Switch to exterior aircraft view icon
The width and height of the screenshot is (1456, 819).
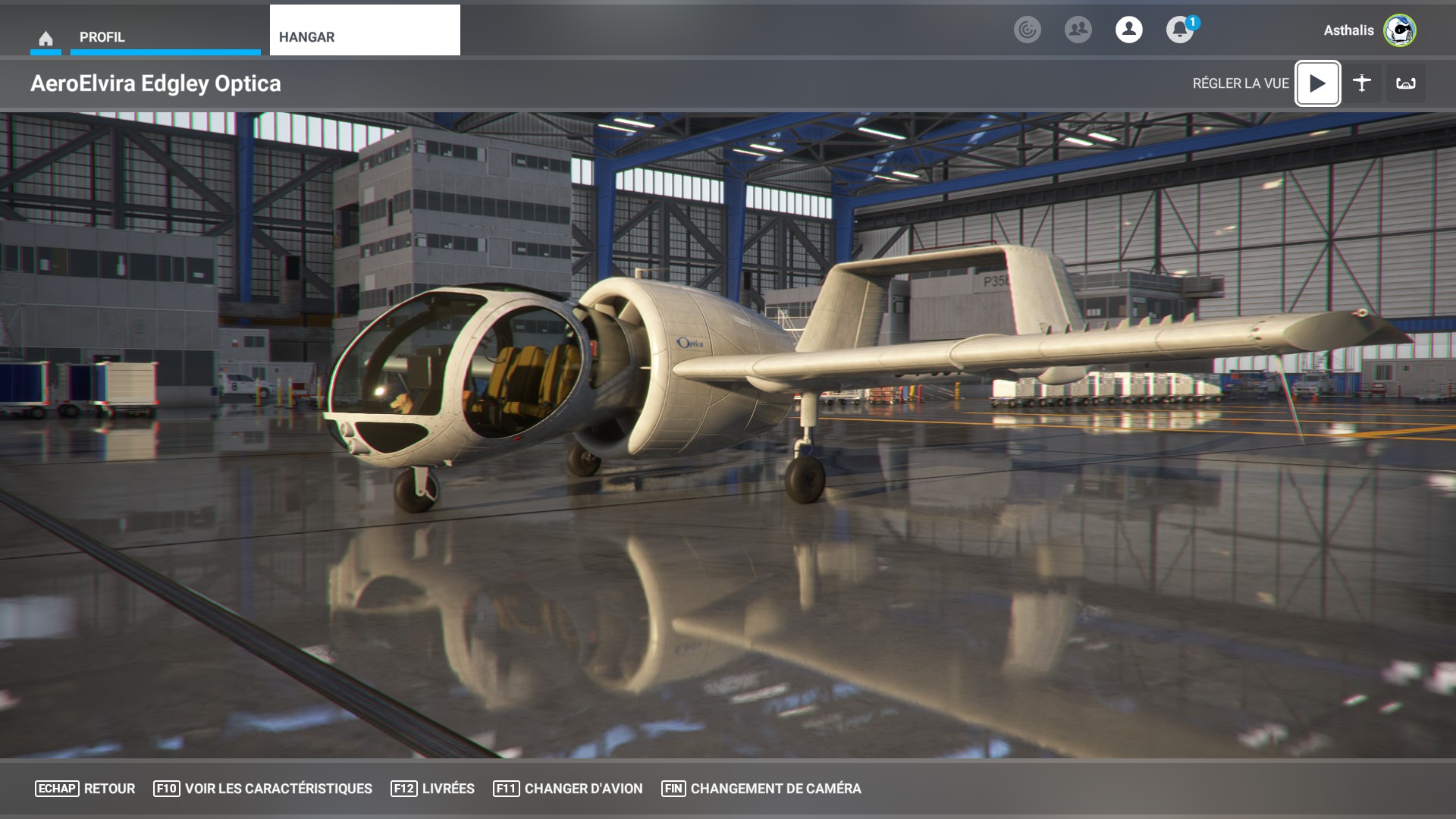pyautogui.click(x=1361, y=83)
